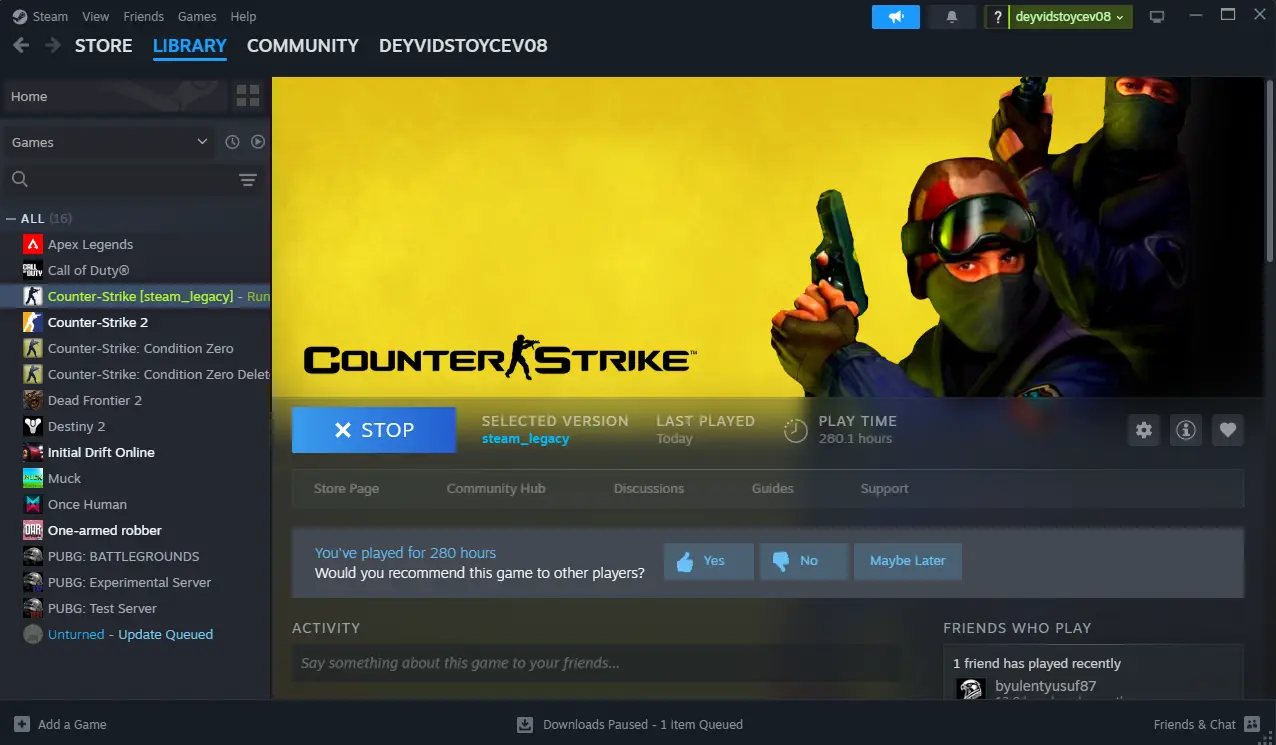Image resolution: width=1276 pixels, height=745 pixels.
Task: Open the Games menu
Action: point(197,16)
